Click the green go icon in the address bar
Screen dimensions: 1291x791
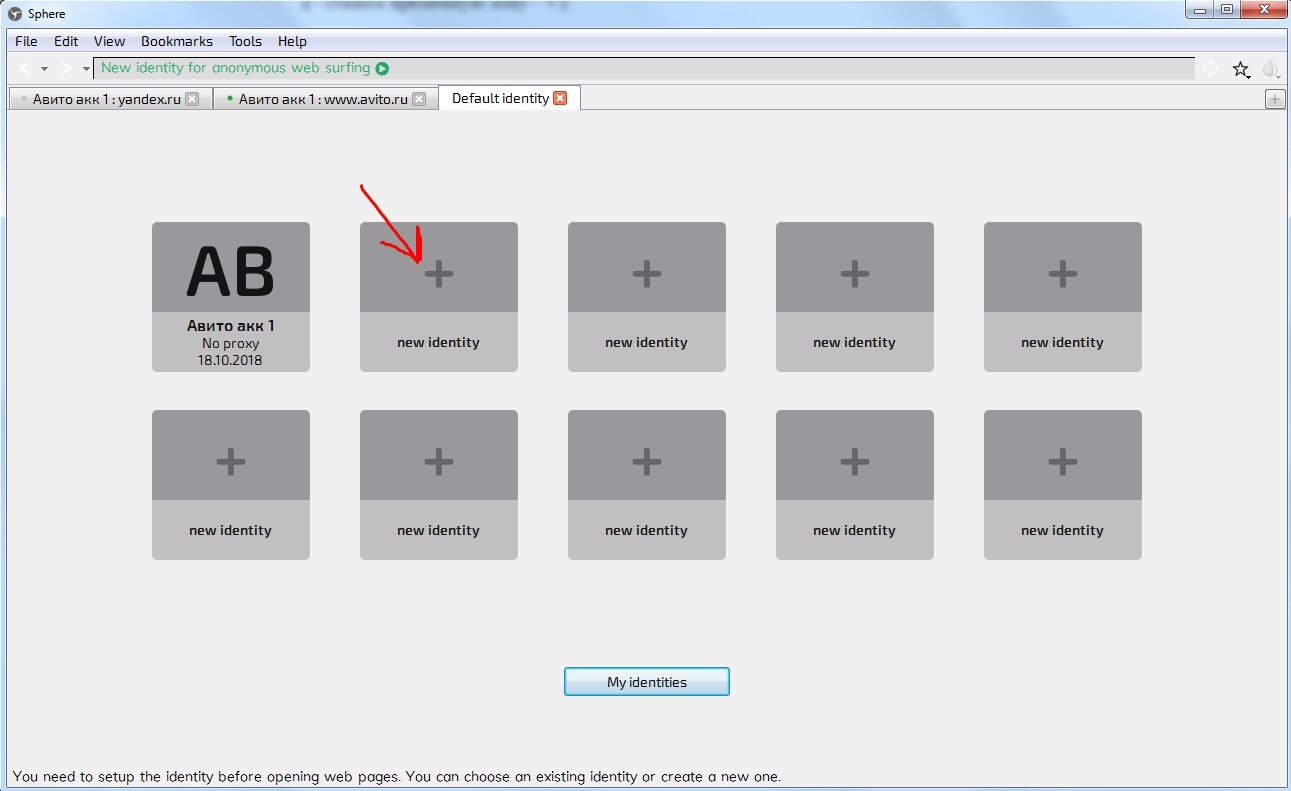coord(383,68)
